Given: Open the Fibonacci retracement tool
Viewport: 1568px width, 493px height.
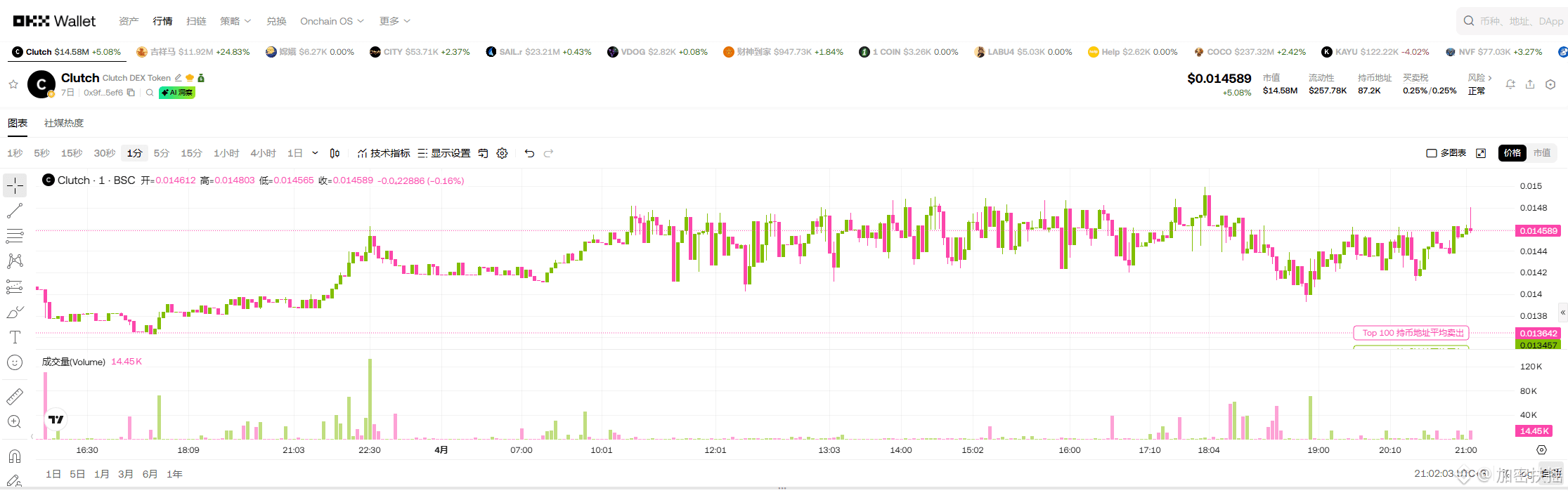Looking at the screenshot, I should 15,236.
